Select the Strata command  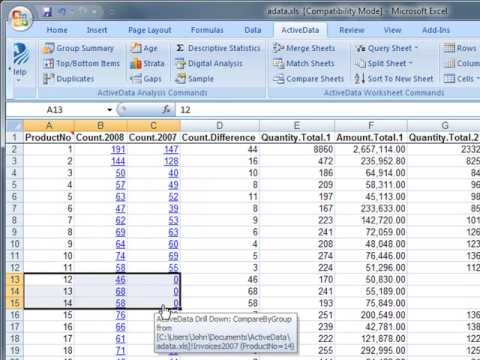[x=147, y=63]
